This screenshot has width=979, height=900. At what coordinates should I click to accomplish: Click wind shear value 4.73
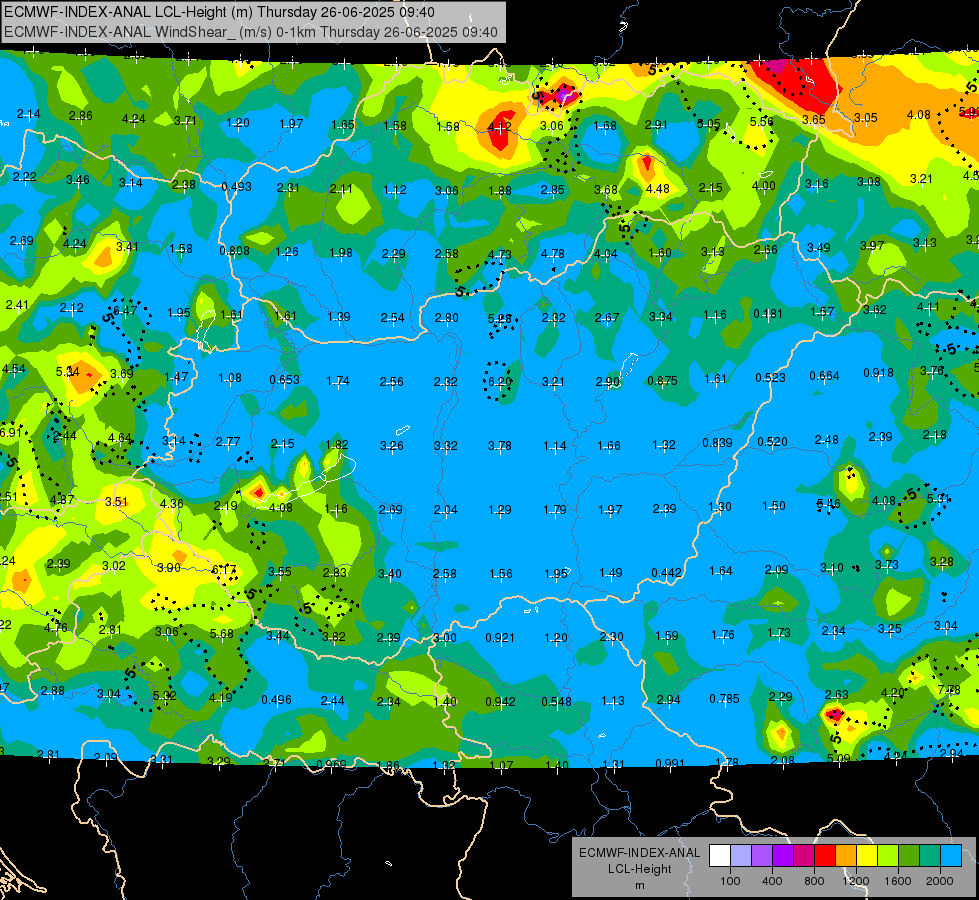click(499, 254)
